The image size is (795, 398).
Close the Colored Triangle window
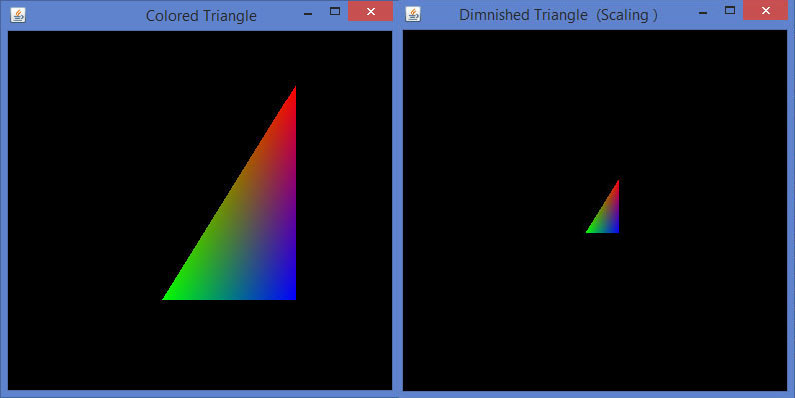coord(371,11)
